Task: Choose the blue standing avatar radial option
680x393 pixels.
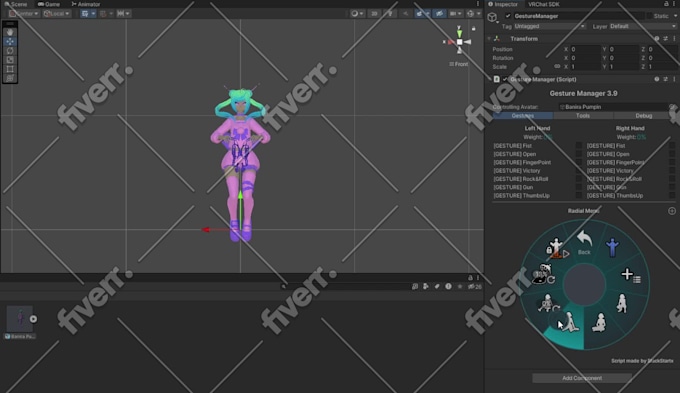Action: pyautogui.click(x=612, y=247)
